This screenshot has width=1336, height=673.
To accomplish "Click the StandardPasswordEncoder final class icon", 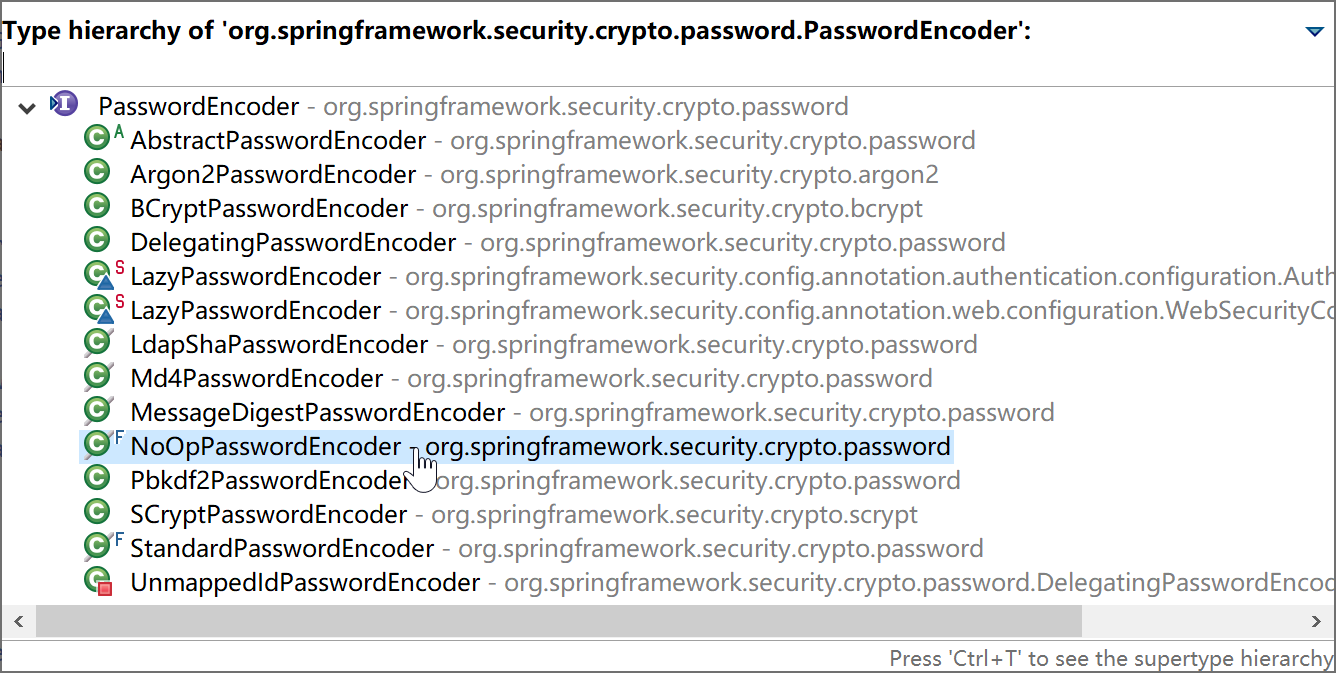I will 97,548.
